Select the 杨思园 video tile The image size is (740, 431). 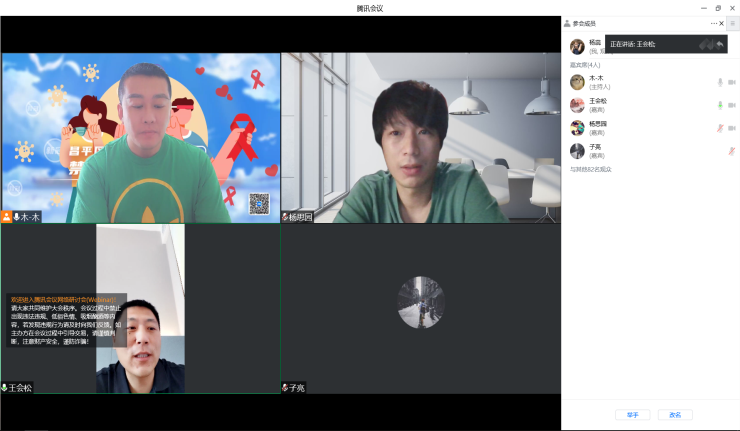click(x=420, y=137)
